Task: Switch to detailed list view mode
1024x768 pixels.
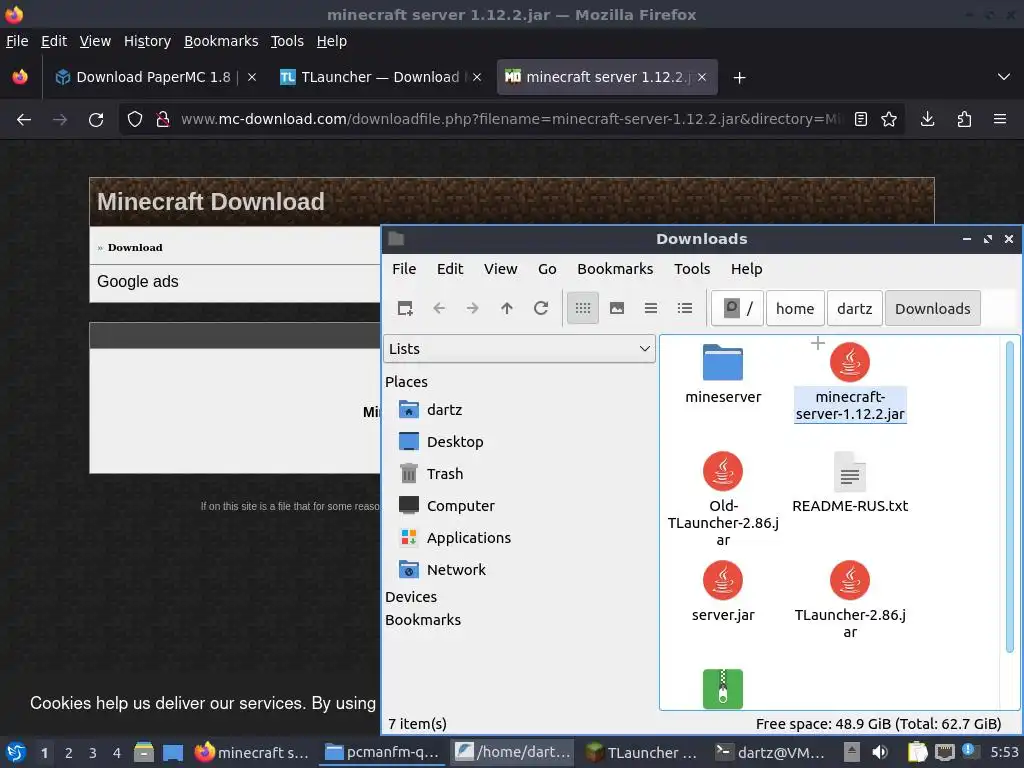Action: pyautogui.click(x=684, y=308)
